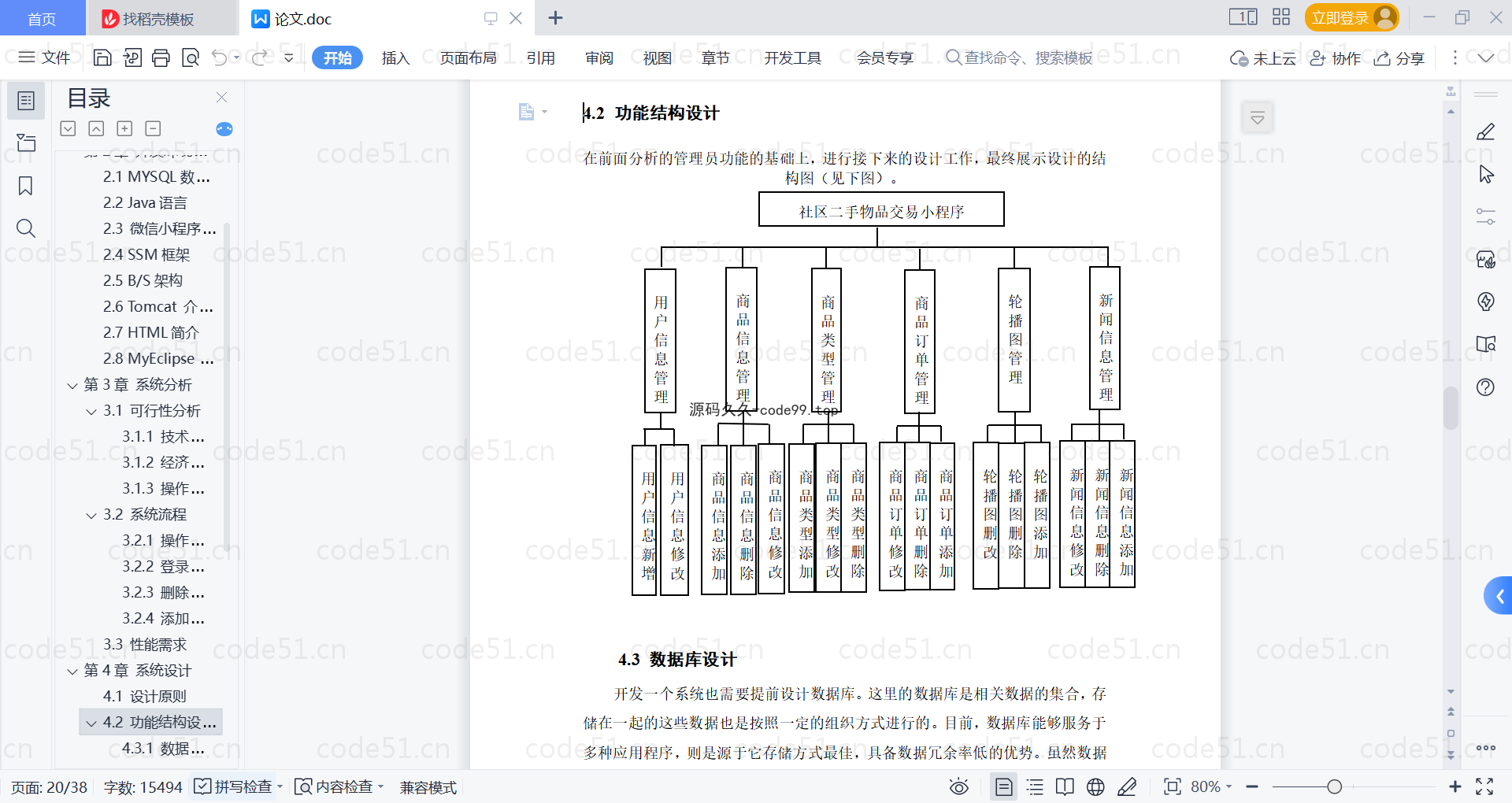Switch to the 引用 ribbon tab
The image size is (1512, 803).
pos(541,57)
